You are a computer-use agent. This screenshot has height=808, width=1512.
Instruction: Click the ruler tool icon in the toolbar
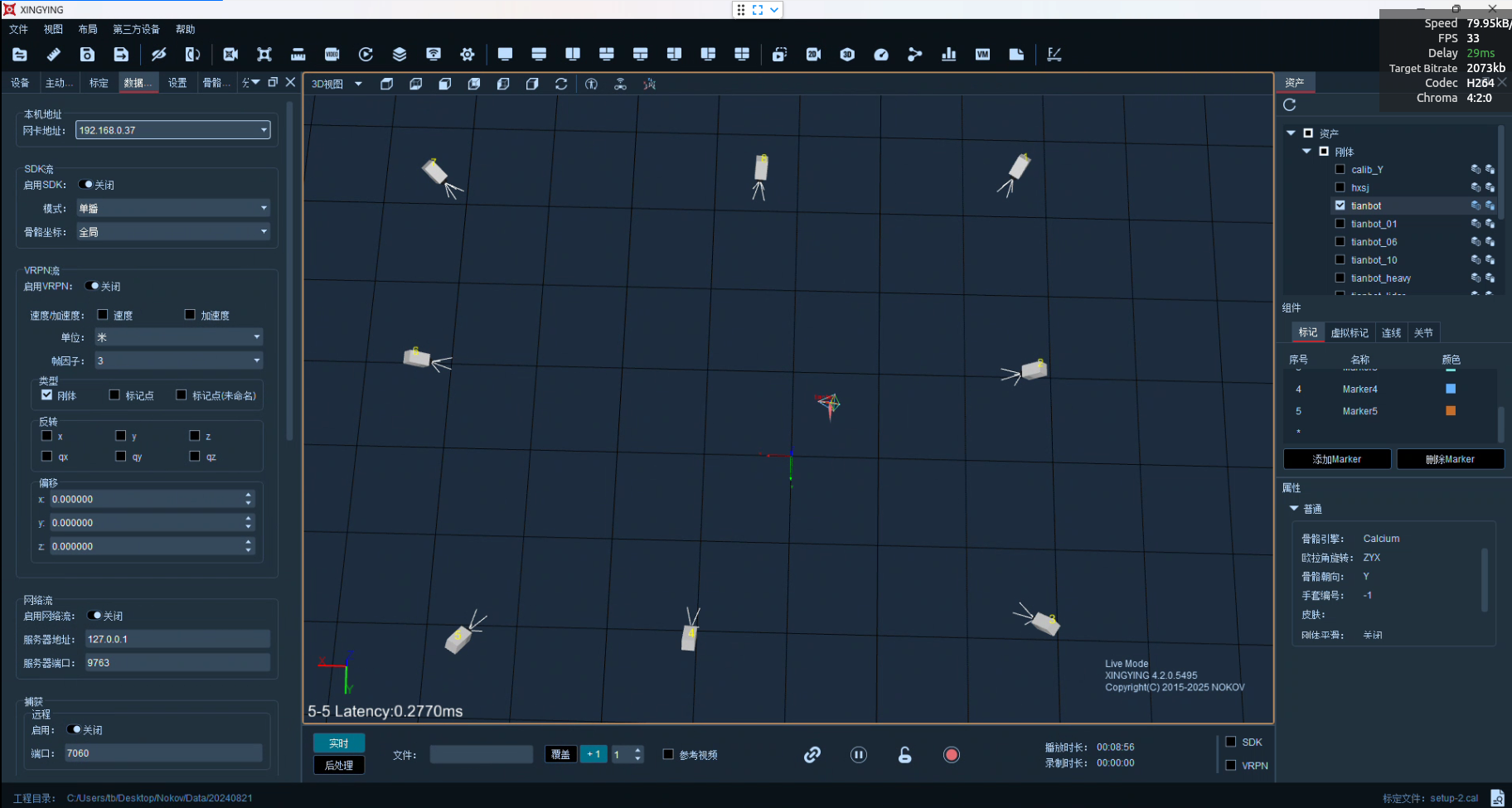pyautogui.click(x=53, y=55)
